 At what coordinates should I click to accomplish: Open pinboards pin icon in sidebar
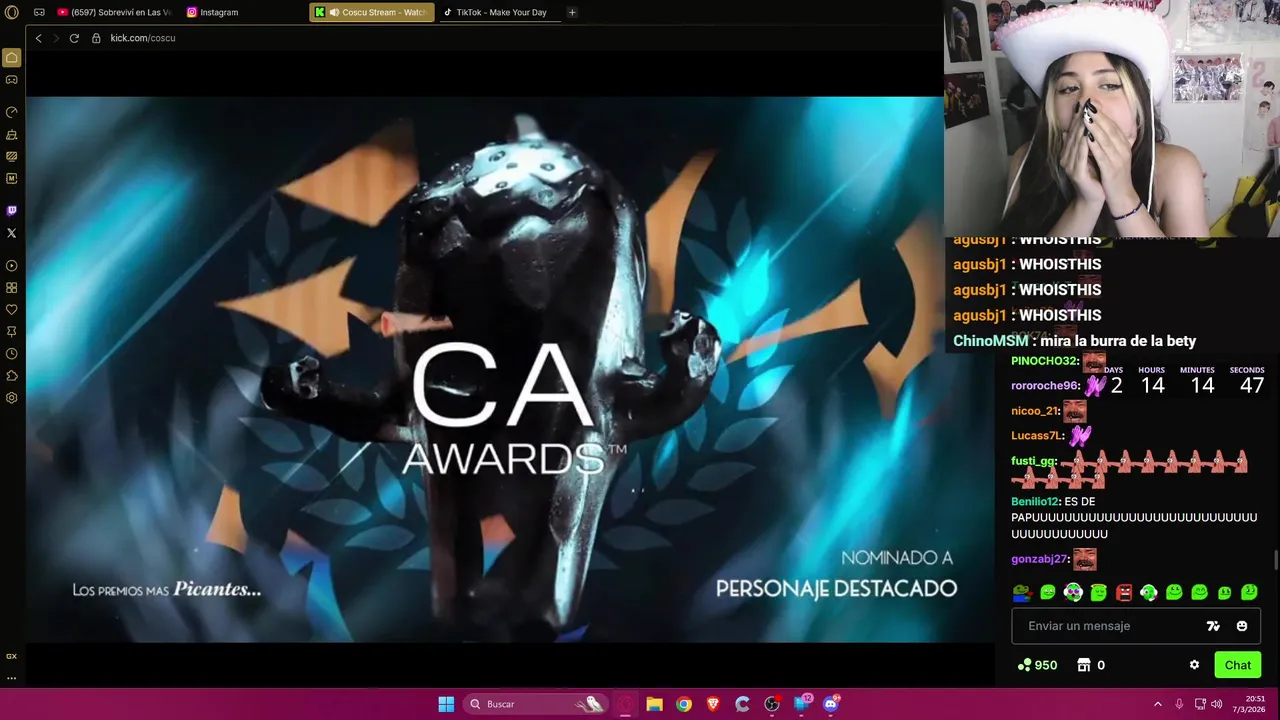[12, 331]
